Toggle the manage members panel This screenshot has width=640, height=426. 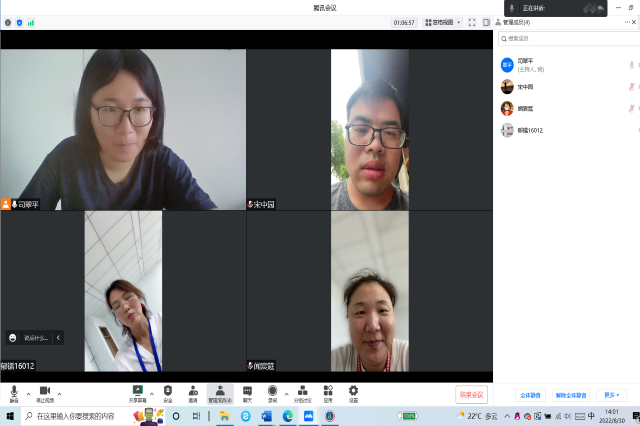pyautogui.click(x=219, y=392)
